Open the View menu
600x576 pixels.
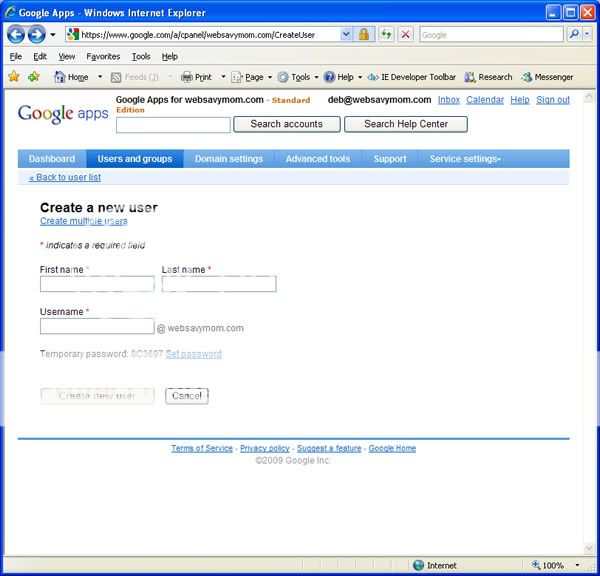[x=67, y=57]
